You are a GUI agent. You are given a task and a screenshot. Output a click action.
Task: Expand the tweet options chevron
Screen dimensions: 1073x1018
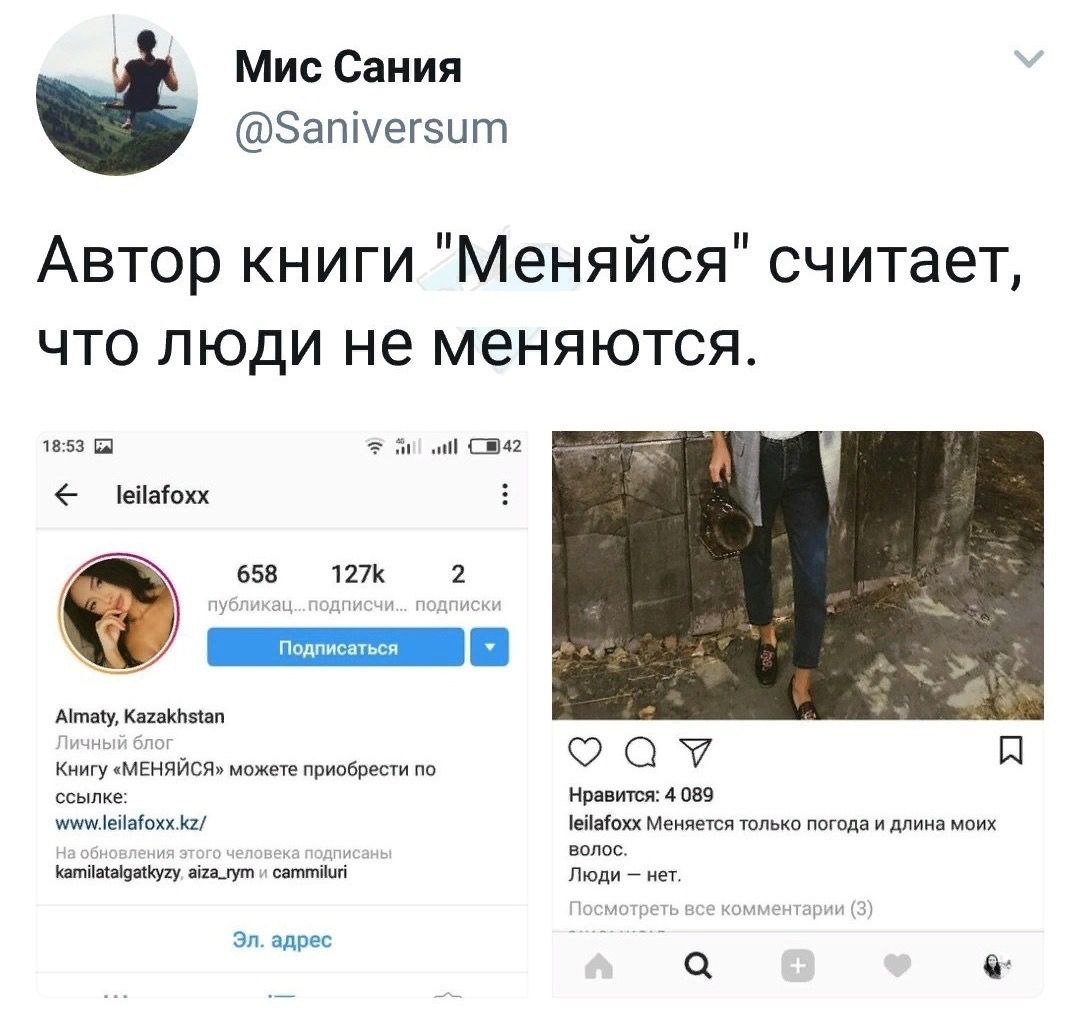point(1028,59)
